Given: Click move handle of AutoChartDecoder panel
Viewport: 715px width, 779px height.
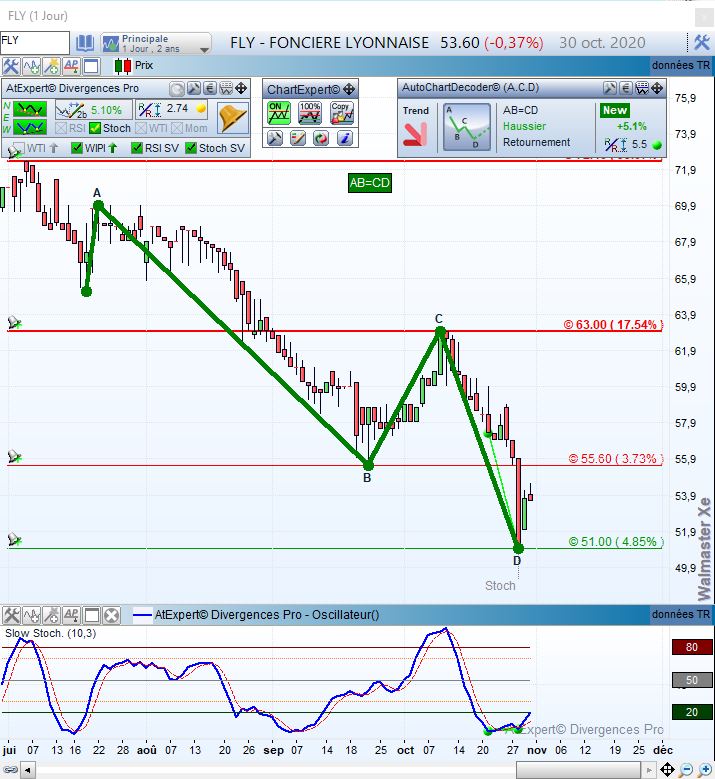Looking at the screenshot, I should click(x=657, y=88).
